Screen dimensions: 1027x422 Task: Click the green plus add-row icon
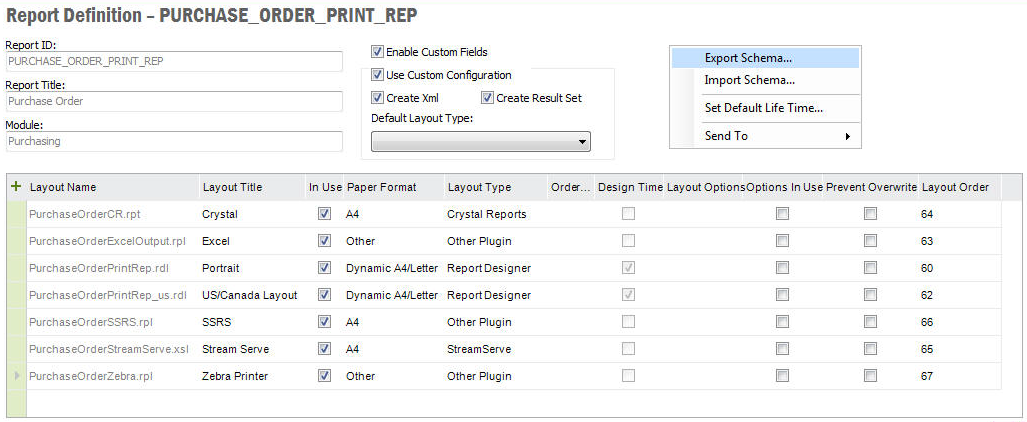(x=15, y=186)
